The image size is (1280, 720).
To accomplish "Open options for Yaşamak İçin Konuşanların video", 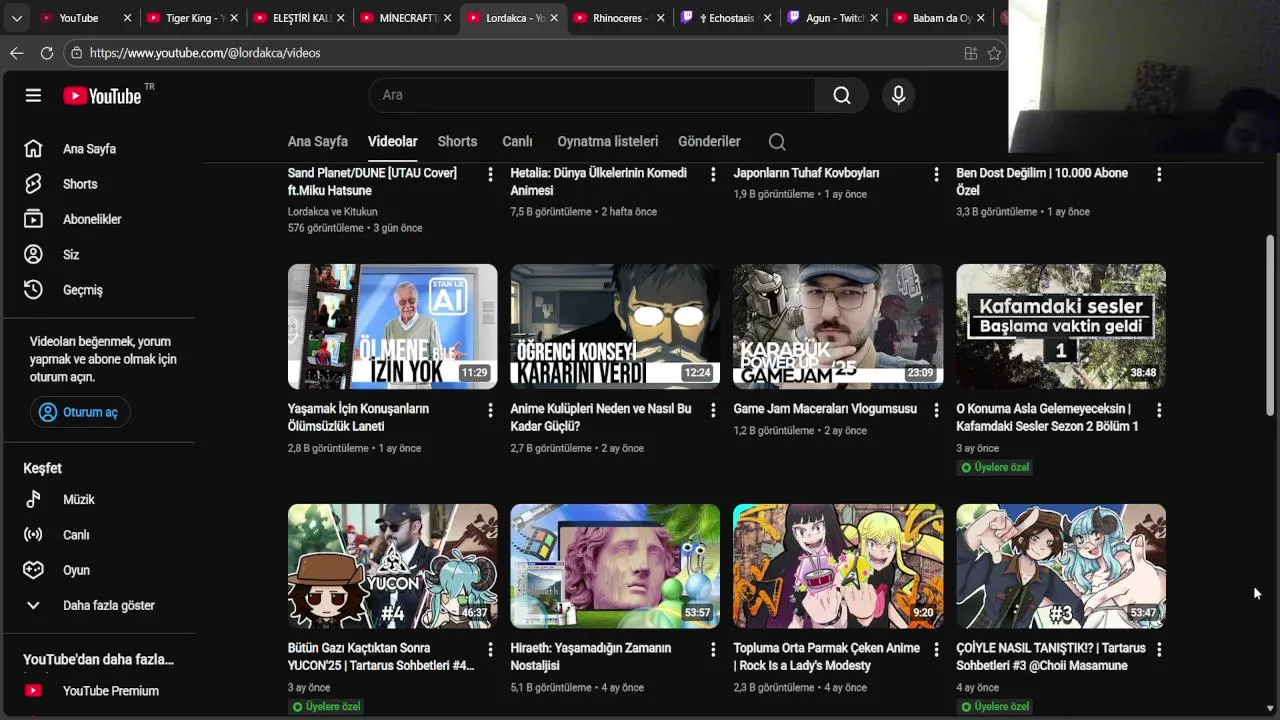I will (x=490, y=410).
